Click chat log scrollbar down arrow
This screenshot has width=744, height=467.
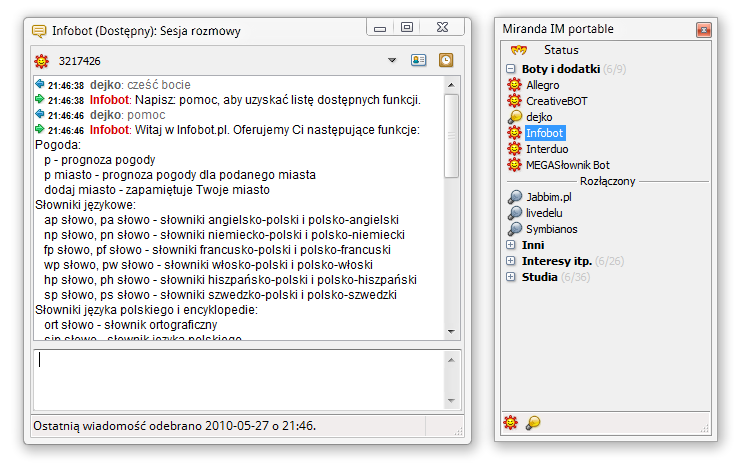pos(451,331)
